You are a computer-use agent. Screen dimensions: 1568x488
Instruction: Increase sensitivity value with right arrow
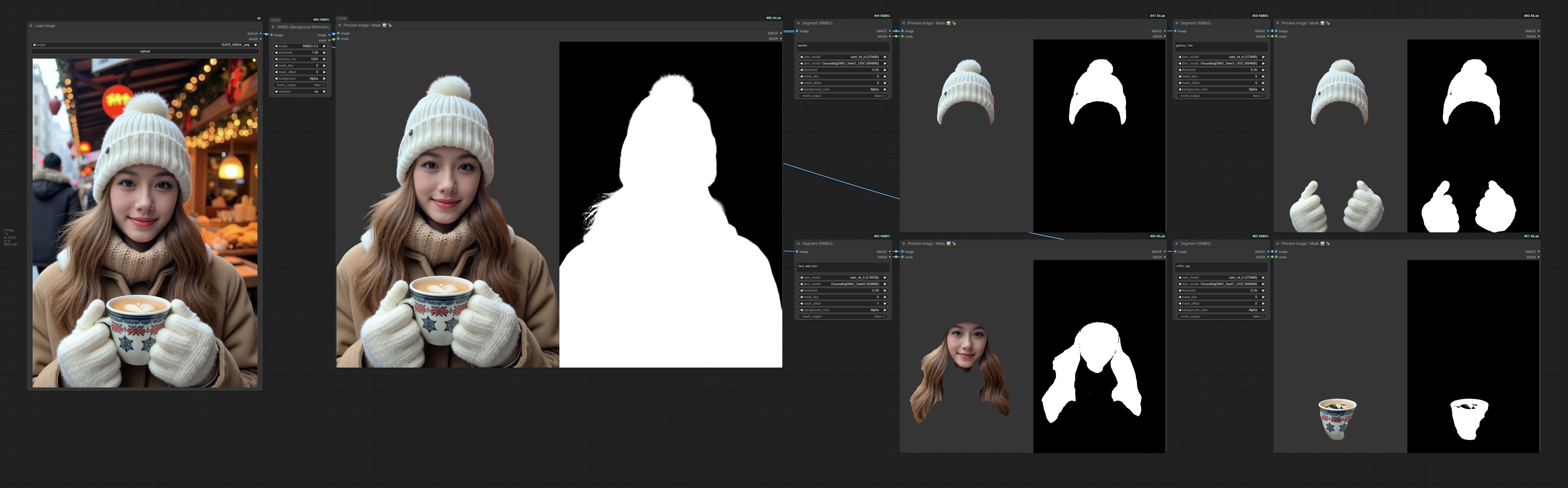click(x=324, y=52)
